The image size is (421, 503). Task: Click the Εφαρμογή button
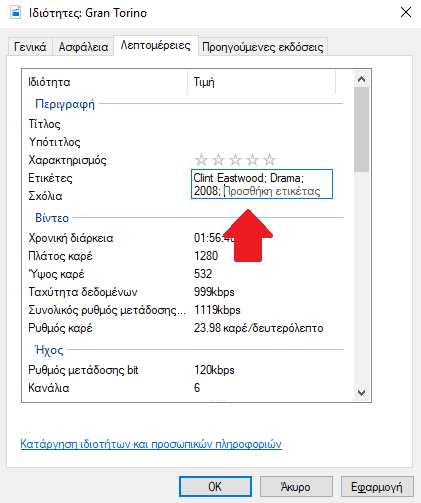click(377, 487)
